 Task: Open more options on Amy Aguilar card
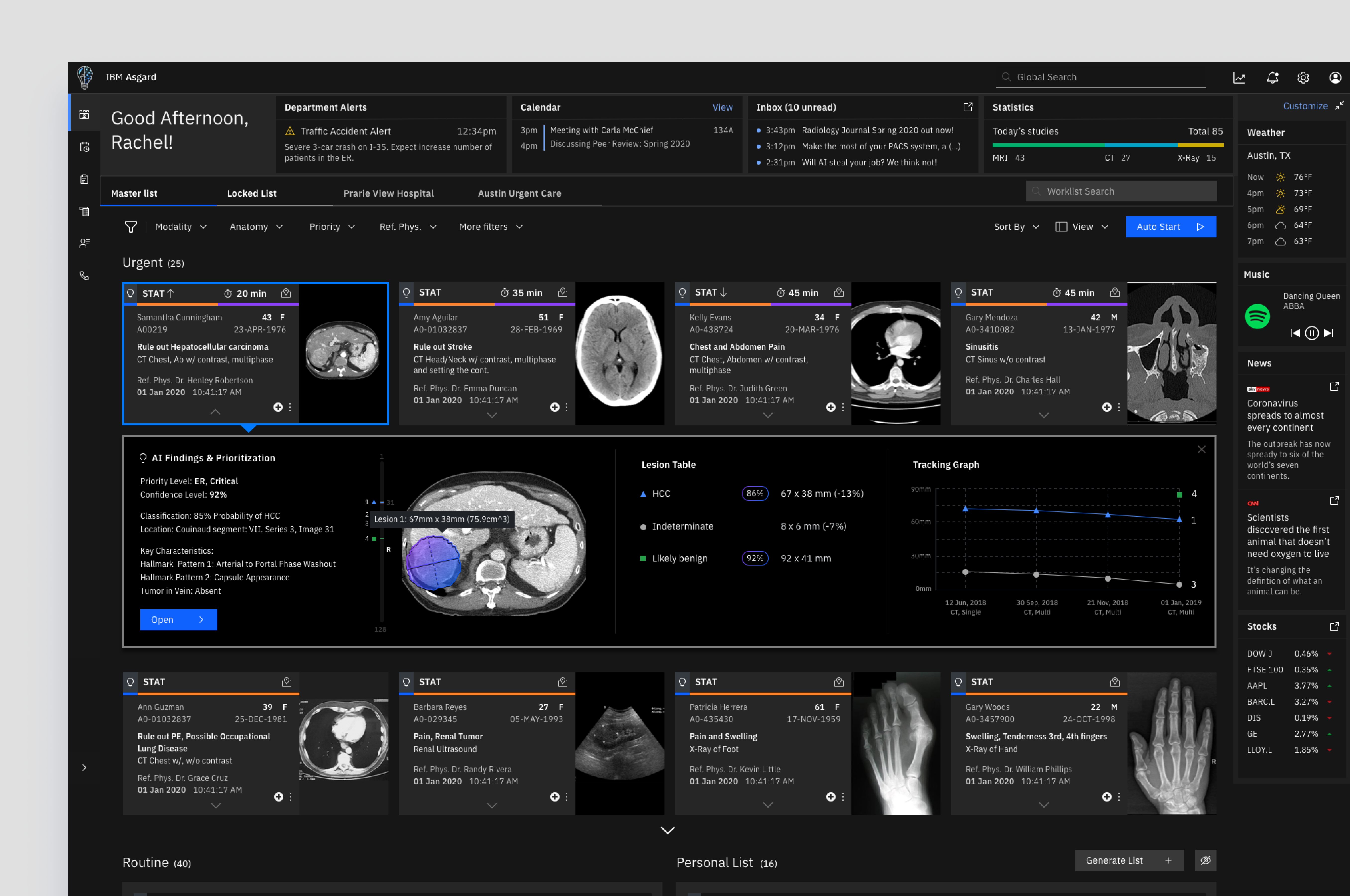(567, 407)
